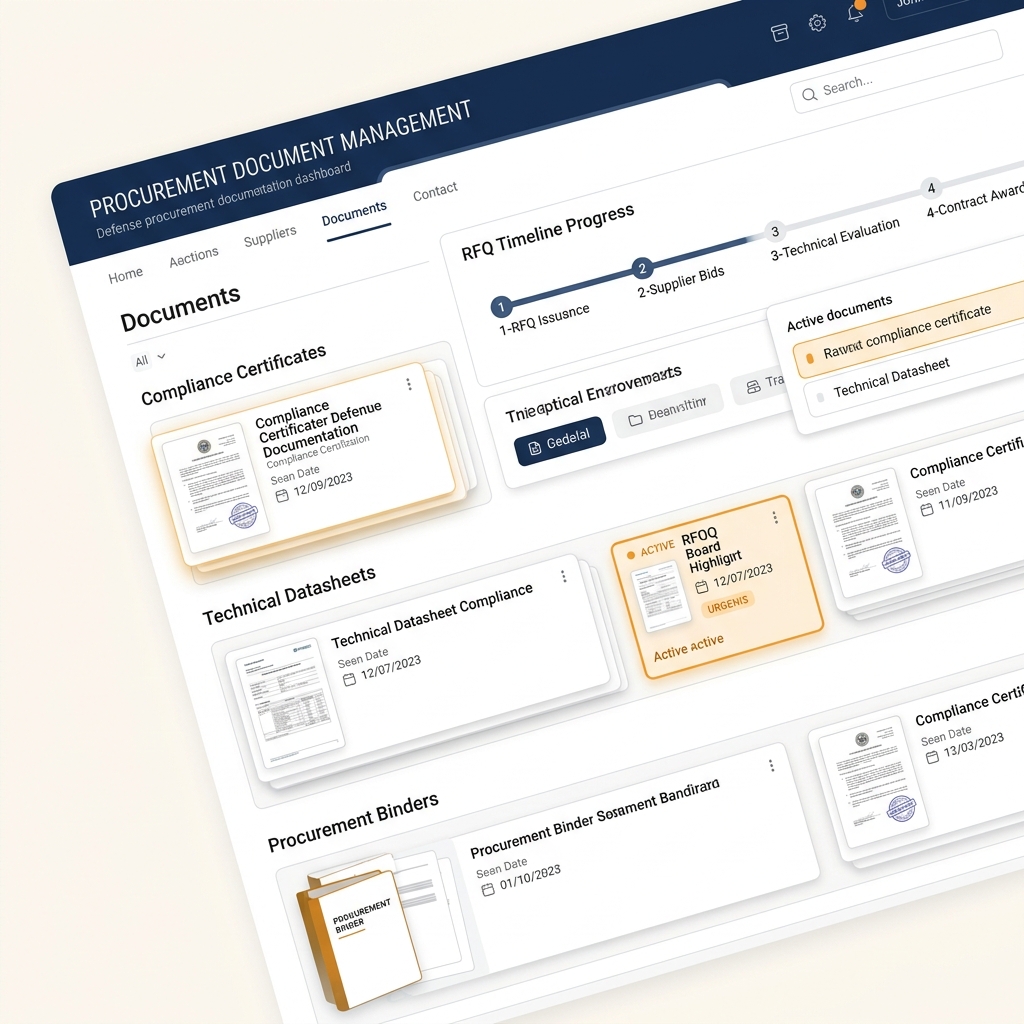This screenshot has width=1024, height=1024.
Task: Select timeline step 3 Technical Evaluation
Action: pyautogui.click(x=775, y=231)
